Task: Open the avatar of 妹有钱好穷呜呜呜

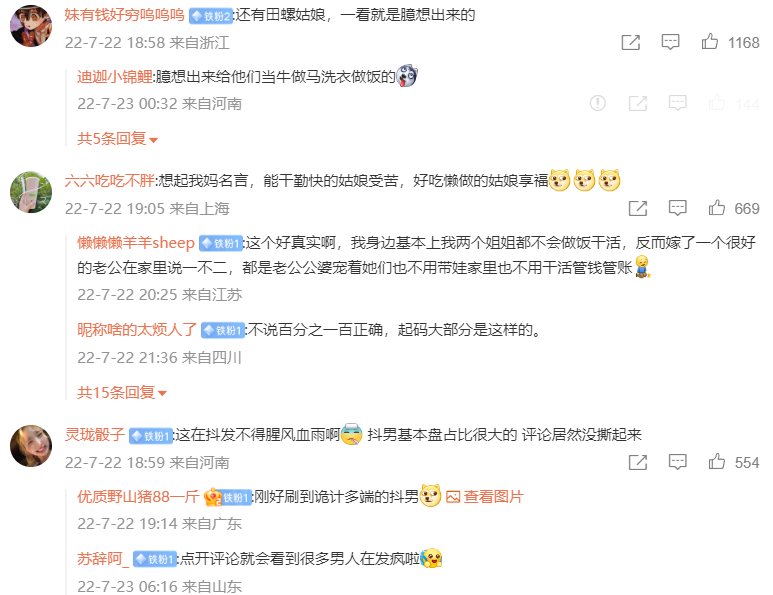Action: (31, 26)
